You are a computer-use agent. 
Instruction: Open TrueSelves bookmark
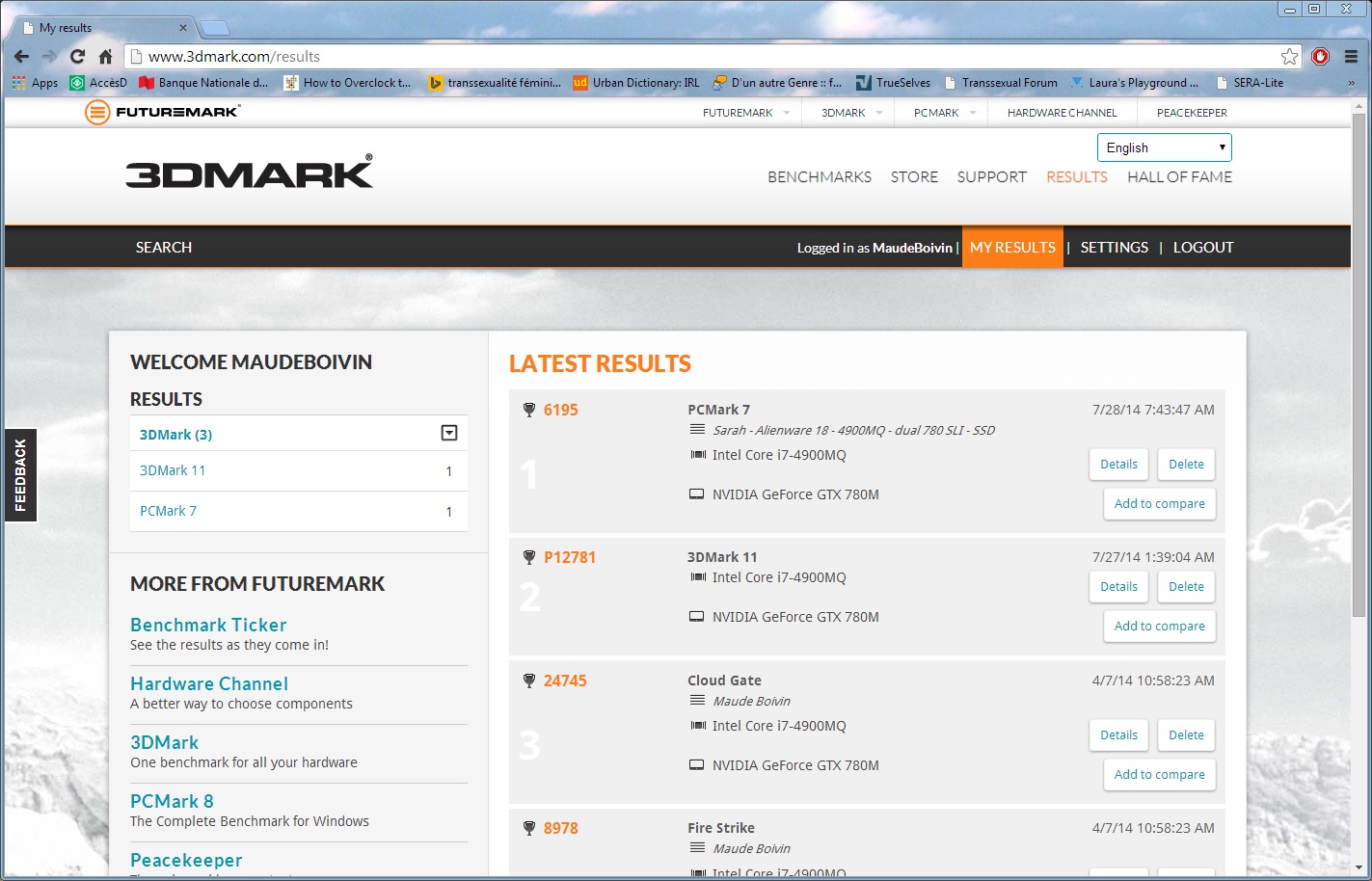pyautogui.click(x=893, y=83)
